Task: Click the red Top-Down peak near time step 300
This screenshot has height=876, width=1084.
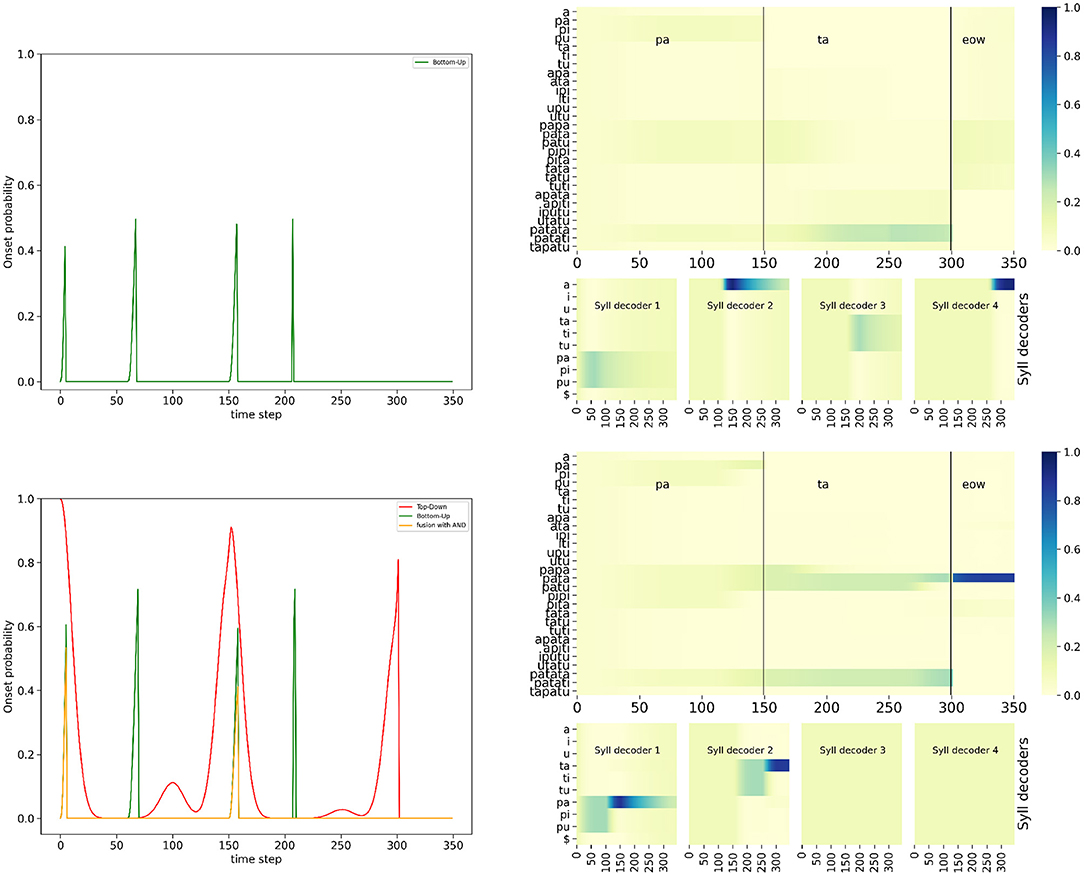Action: [x=398, y=560]
